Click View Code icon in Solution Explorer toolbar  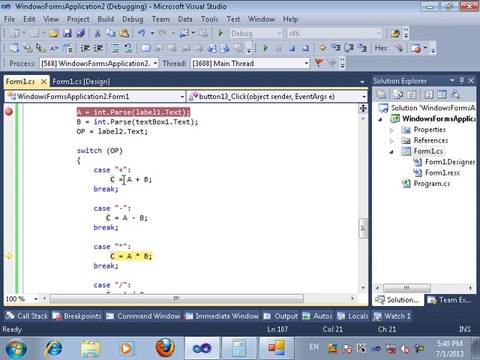(x=429, y=95)
